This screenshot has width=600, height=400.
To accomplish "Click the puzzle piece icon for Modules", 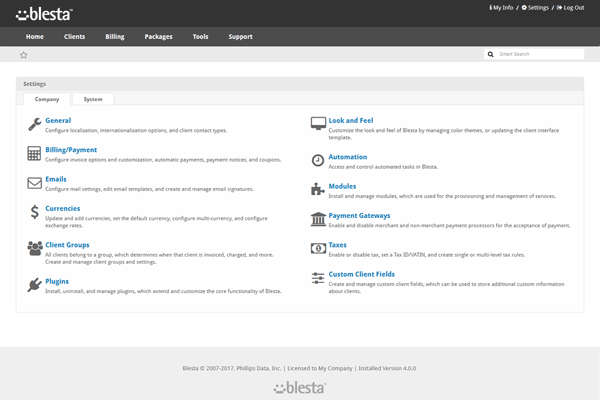I will point(318,189).
